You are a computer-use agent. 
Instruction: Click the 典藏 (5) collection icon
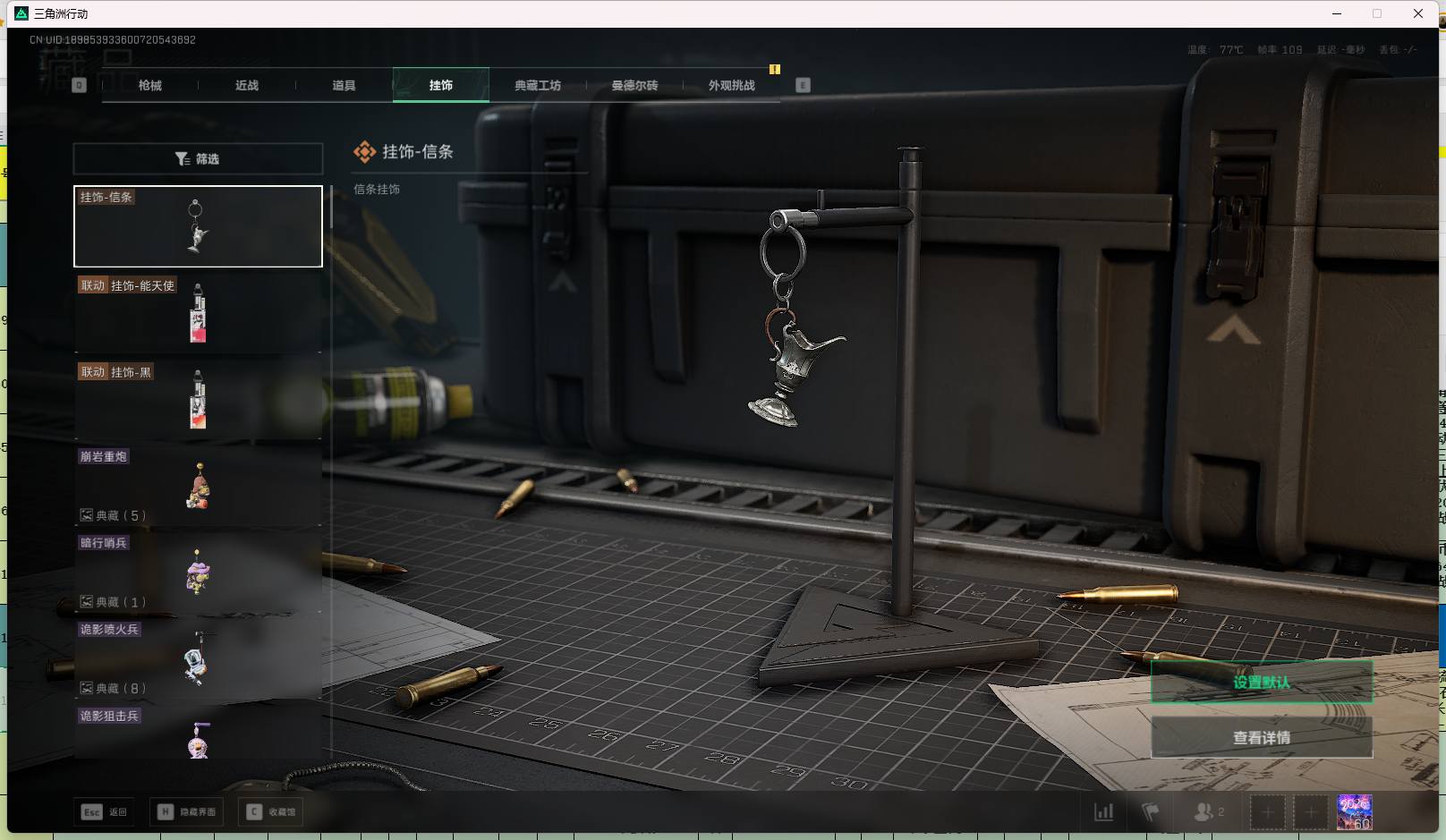click(x=87, y=515)
